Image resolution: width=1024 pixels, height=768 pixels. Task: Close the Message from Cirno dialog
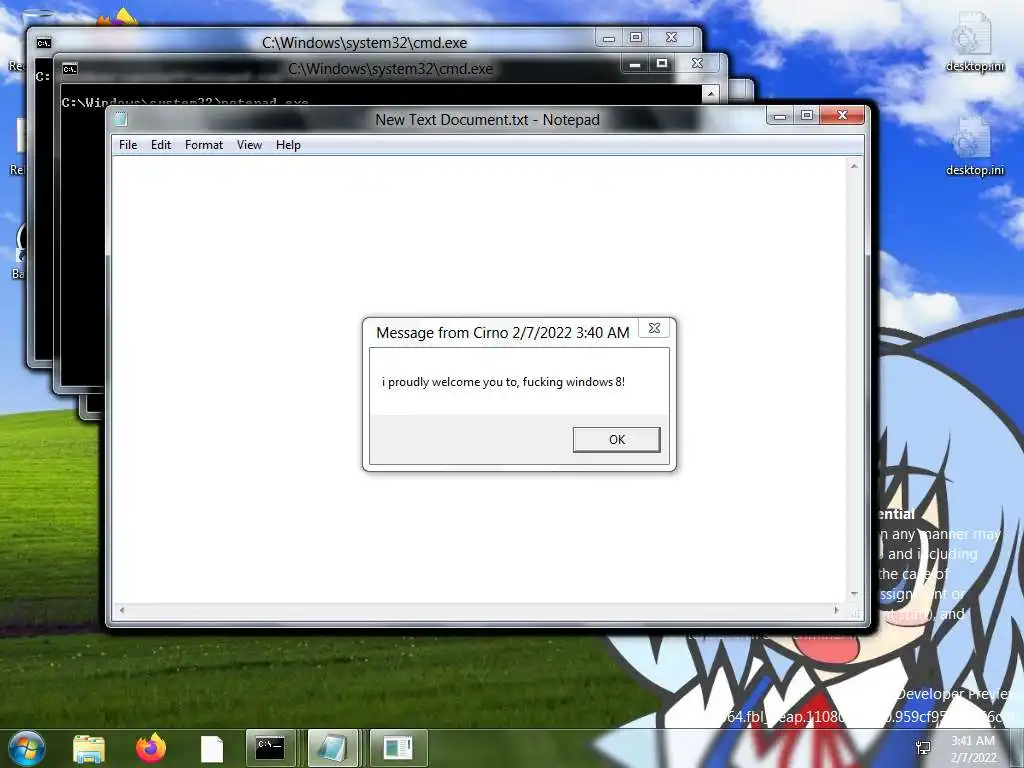point(654,328)
